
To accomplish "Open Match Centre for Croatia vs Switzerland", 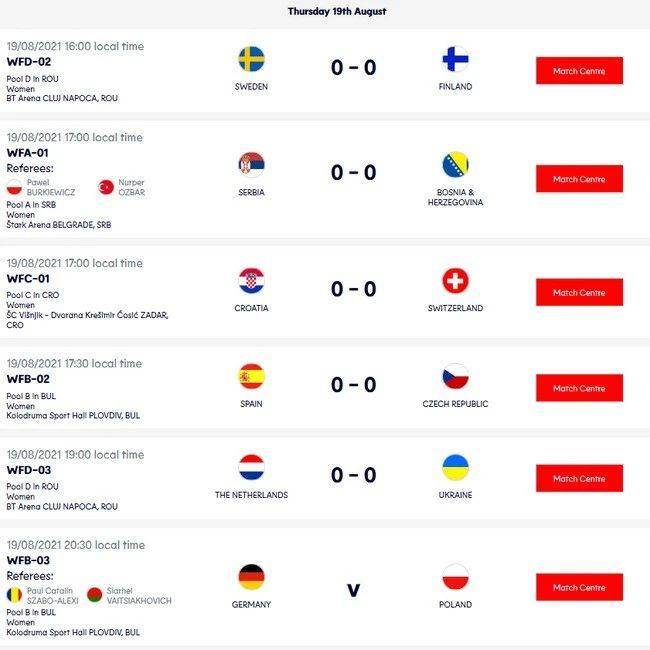I will click(x=579, y=292).
